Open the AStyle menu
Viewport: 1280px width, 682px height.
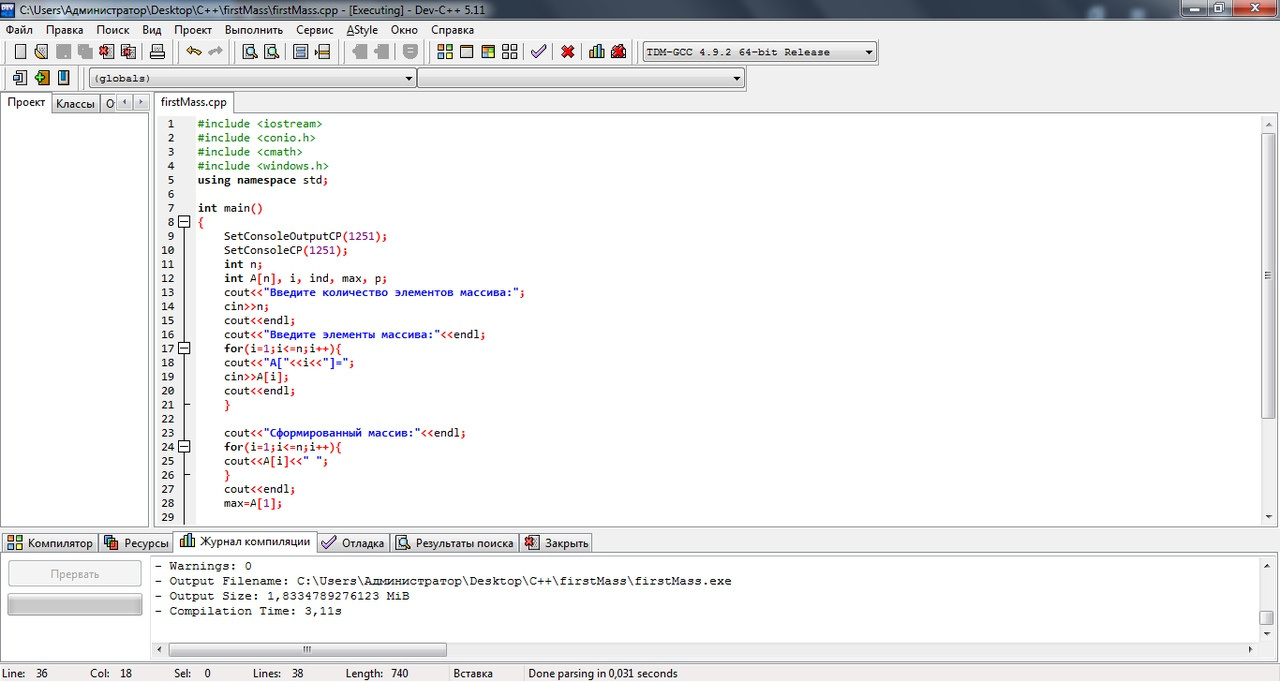coord(362,30)
